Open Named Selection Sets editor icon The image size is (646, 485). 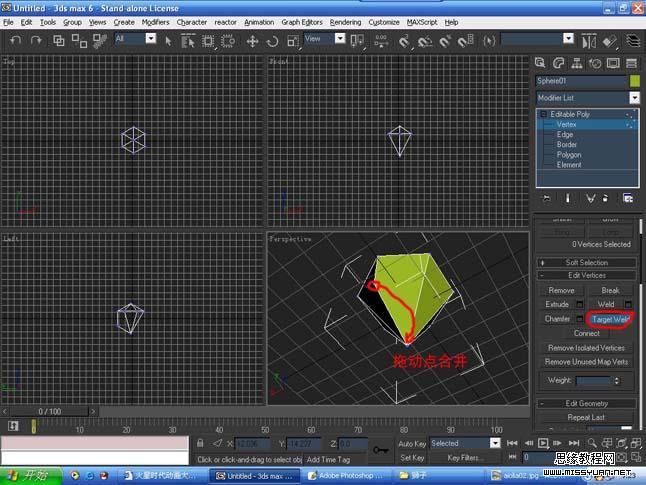tap(489, 41)
